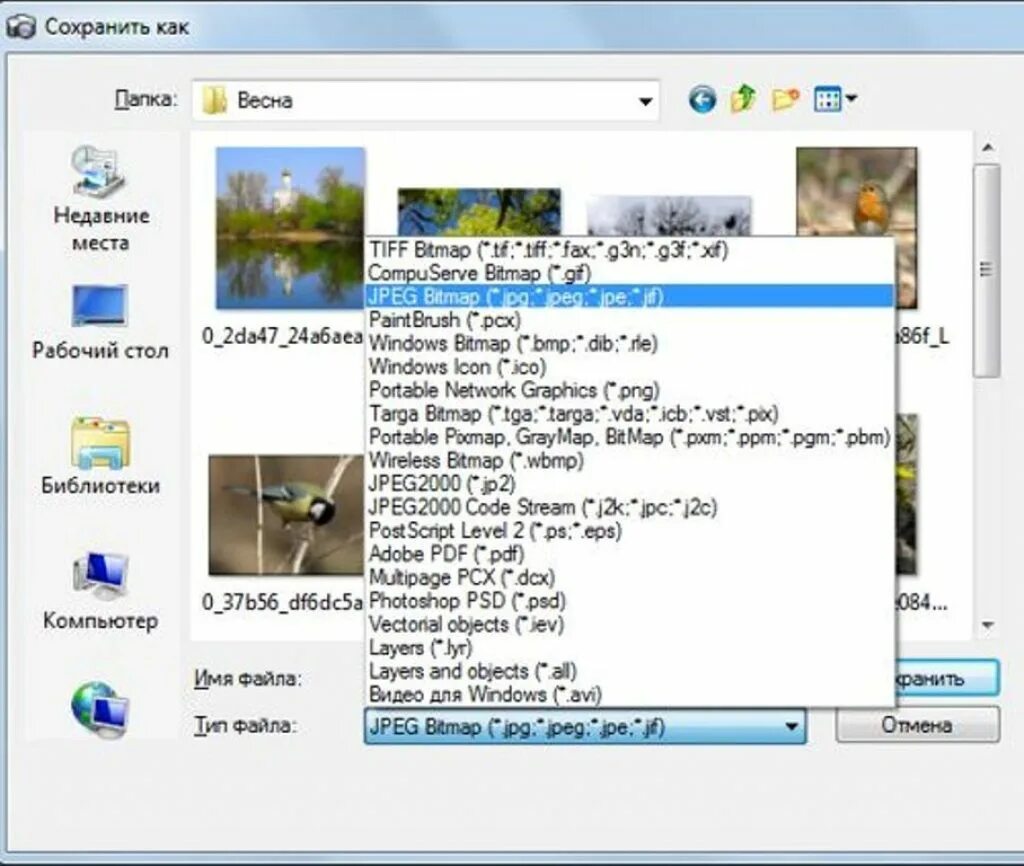The image size is (1024, 866).
Task: Select CompuServe Bitmap (*.gif) format
Action: click(629, 273)
